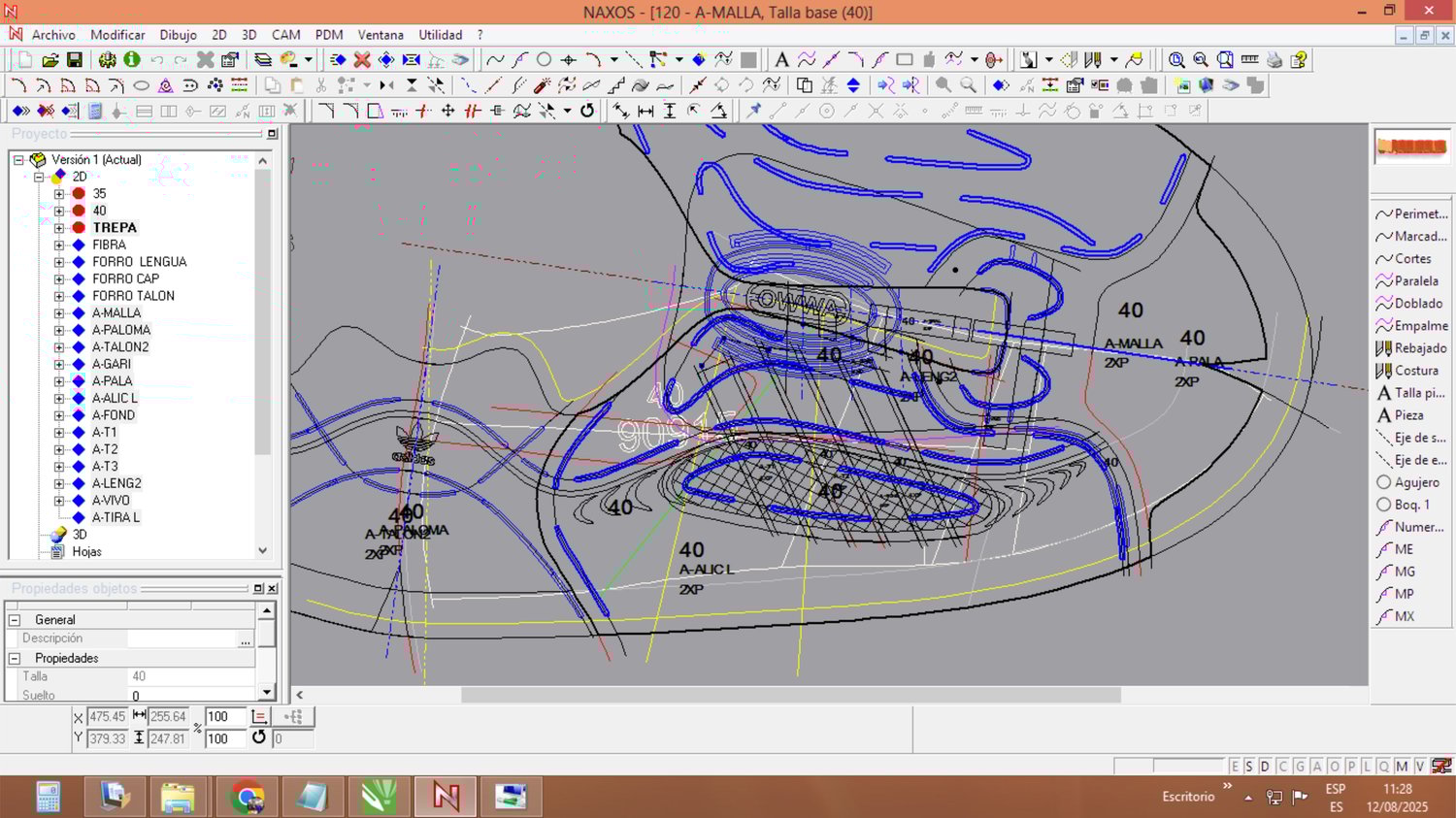Toggle the 'S' status bar indicator

[x=1249, y=767]
